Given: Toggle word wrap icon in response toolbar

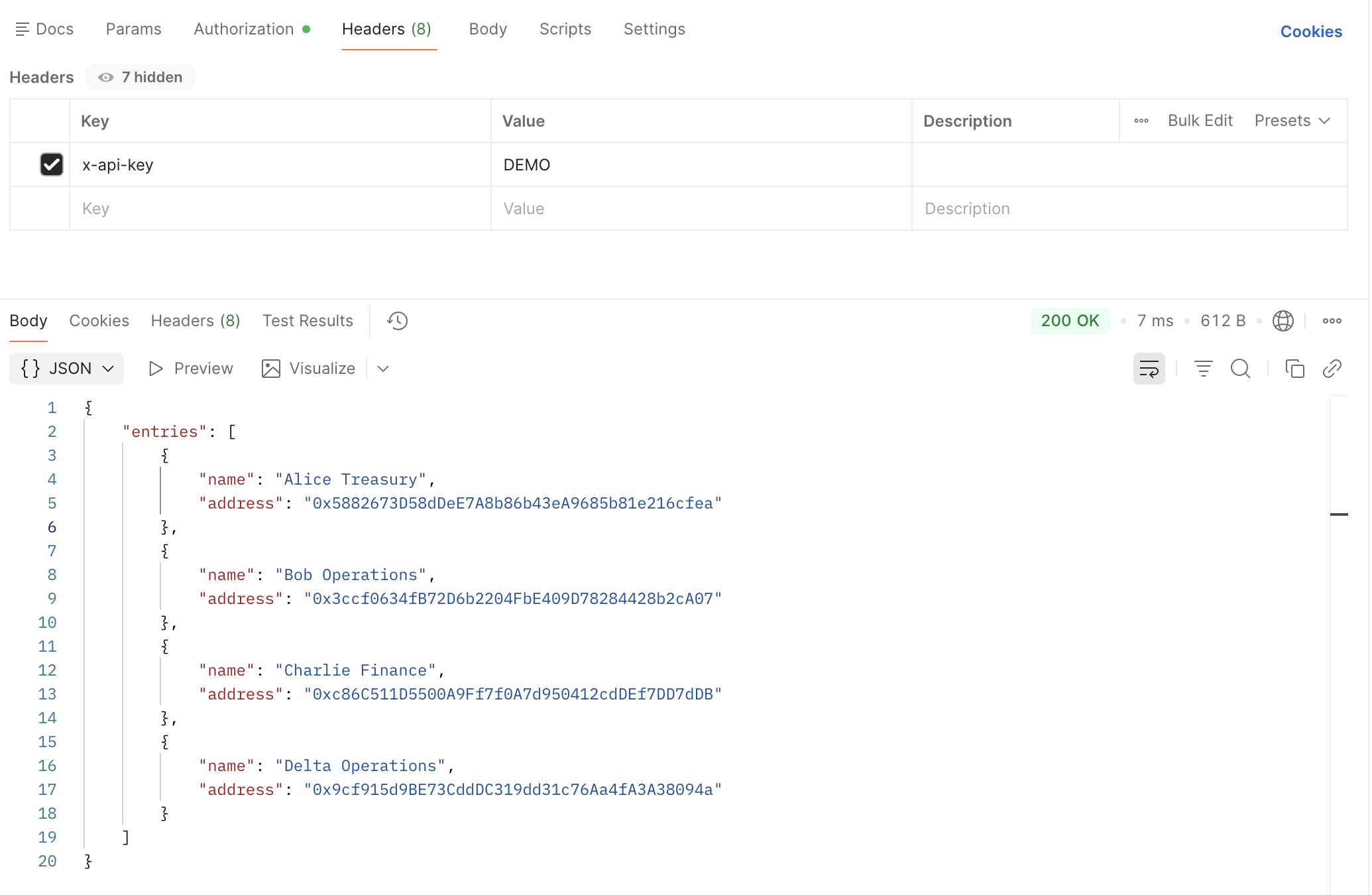Looking at the screenshot, I should [1149, 369].
